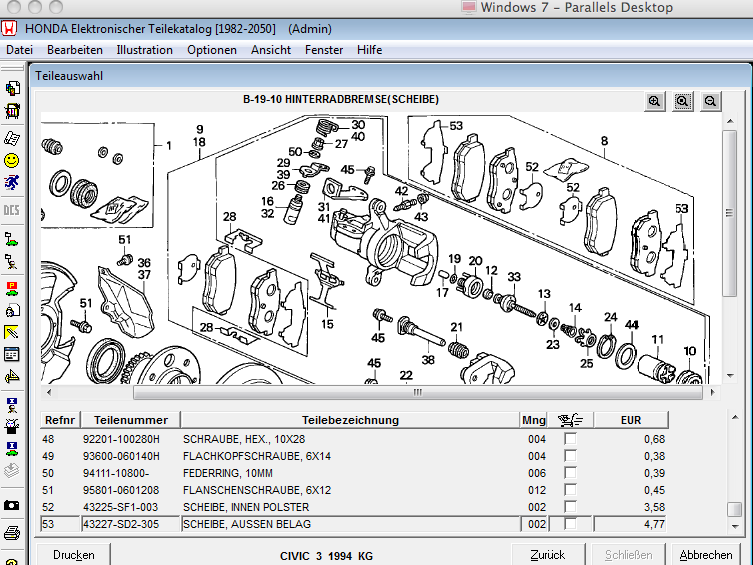
Task: Enable cart checkbox for SCHEIBE, INNEN POLSTER
Action: click(x=570, y=507)
